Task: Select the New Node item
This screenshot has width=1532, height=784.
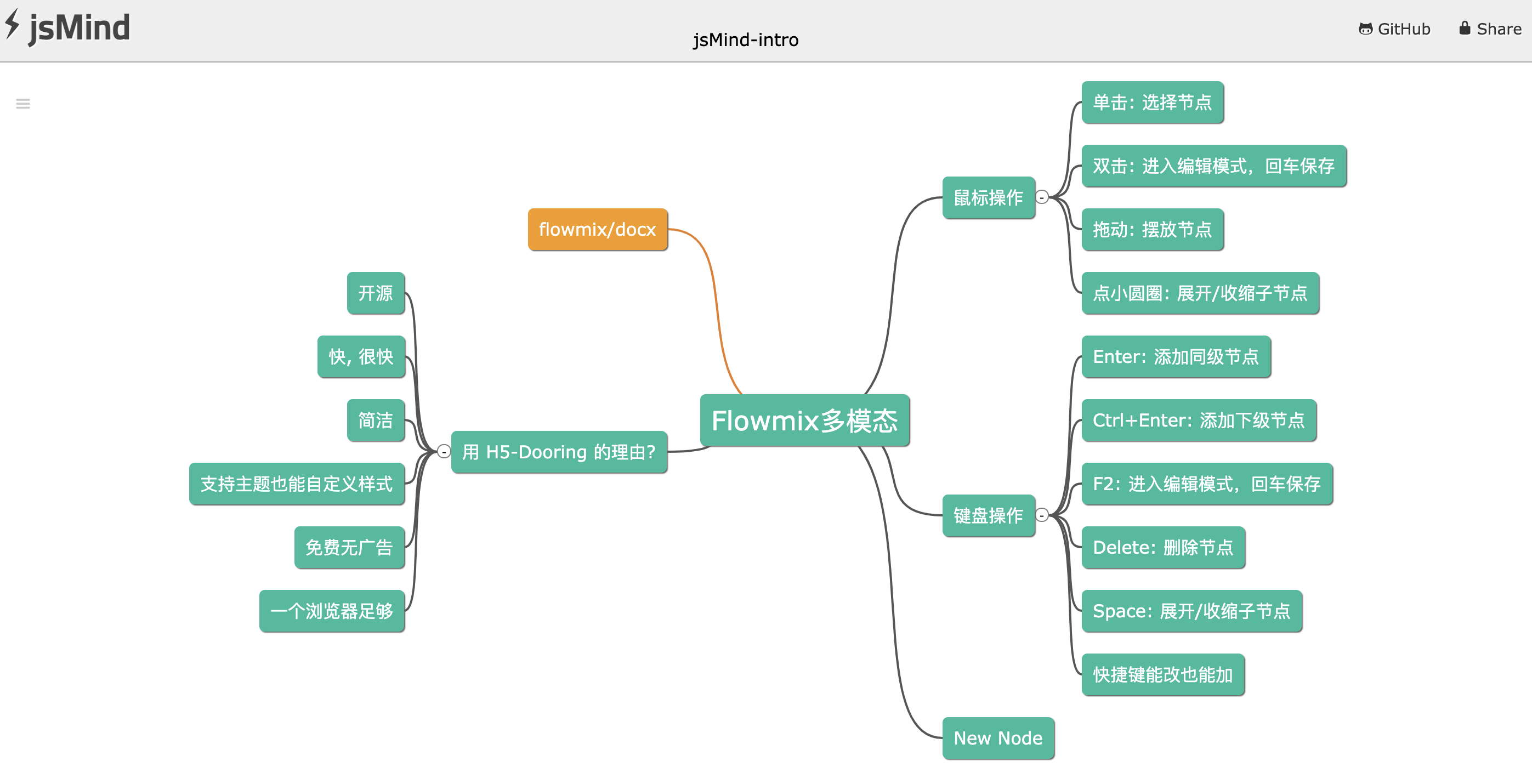Action: (x=998, y=738)
